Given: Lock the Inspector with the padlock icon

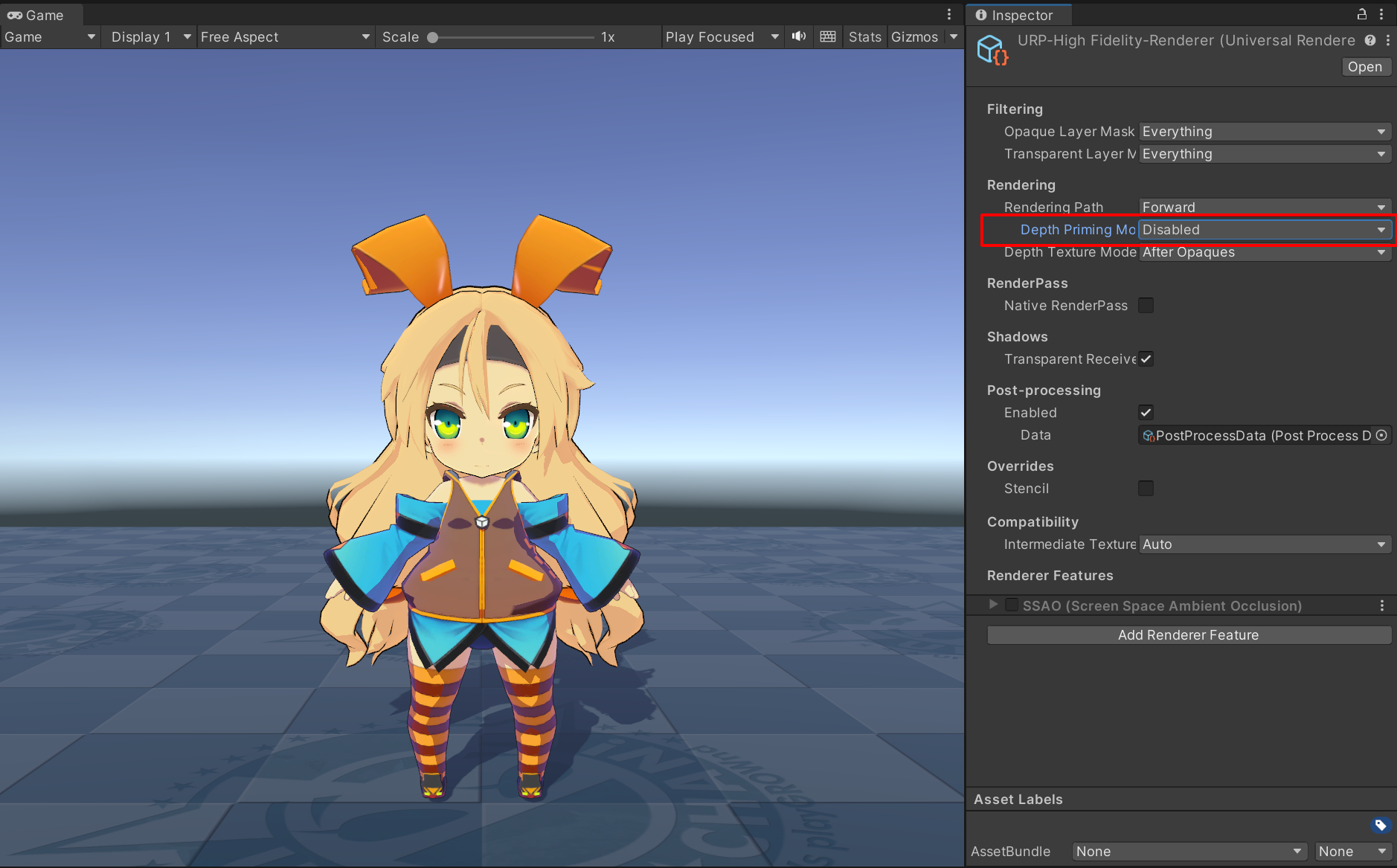Looking at the screenshot, I should [x=1361, y=13].
